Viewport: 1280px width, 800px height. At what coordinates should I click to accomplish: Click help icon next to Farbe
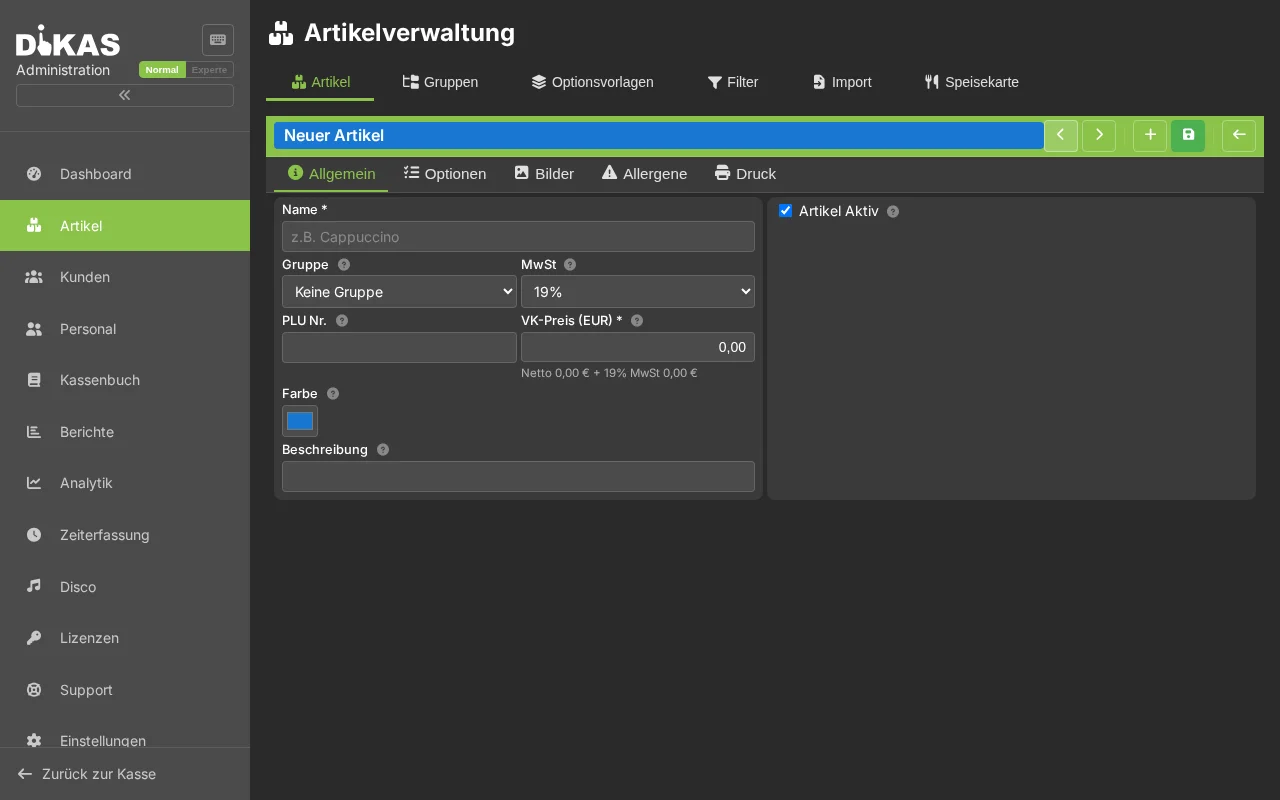(333, 394)
